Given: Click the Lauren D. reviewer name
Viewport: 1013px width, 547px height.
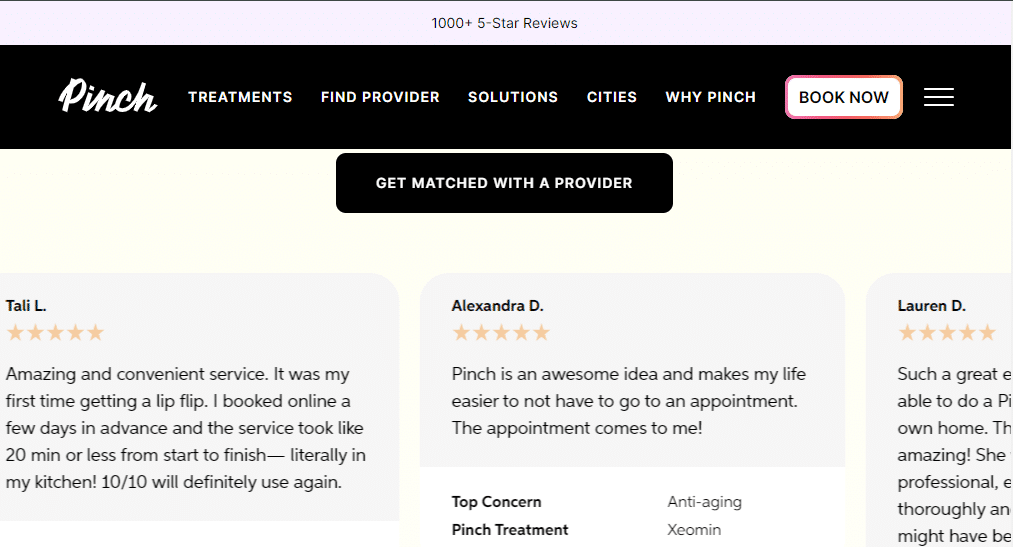Looking at the screenshot, I should [931, 306].
